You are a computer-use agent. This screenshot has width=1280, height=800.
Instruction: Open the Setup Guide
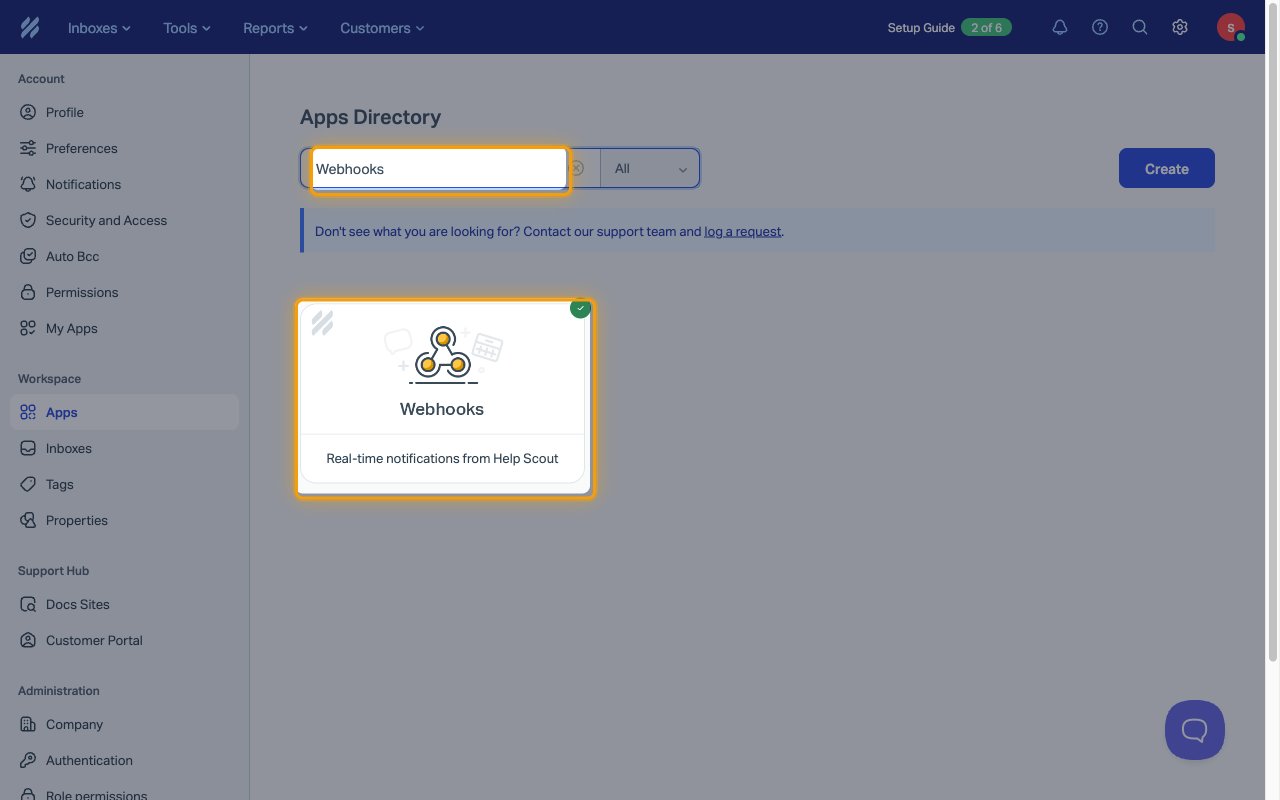921,28
